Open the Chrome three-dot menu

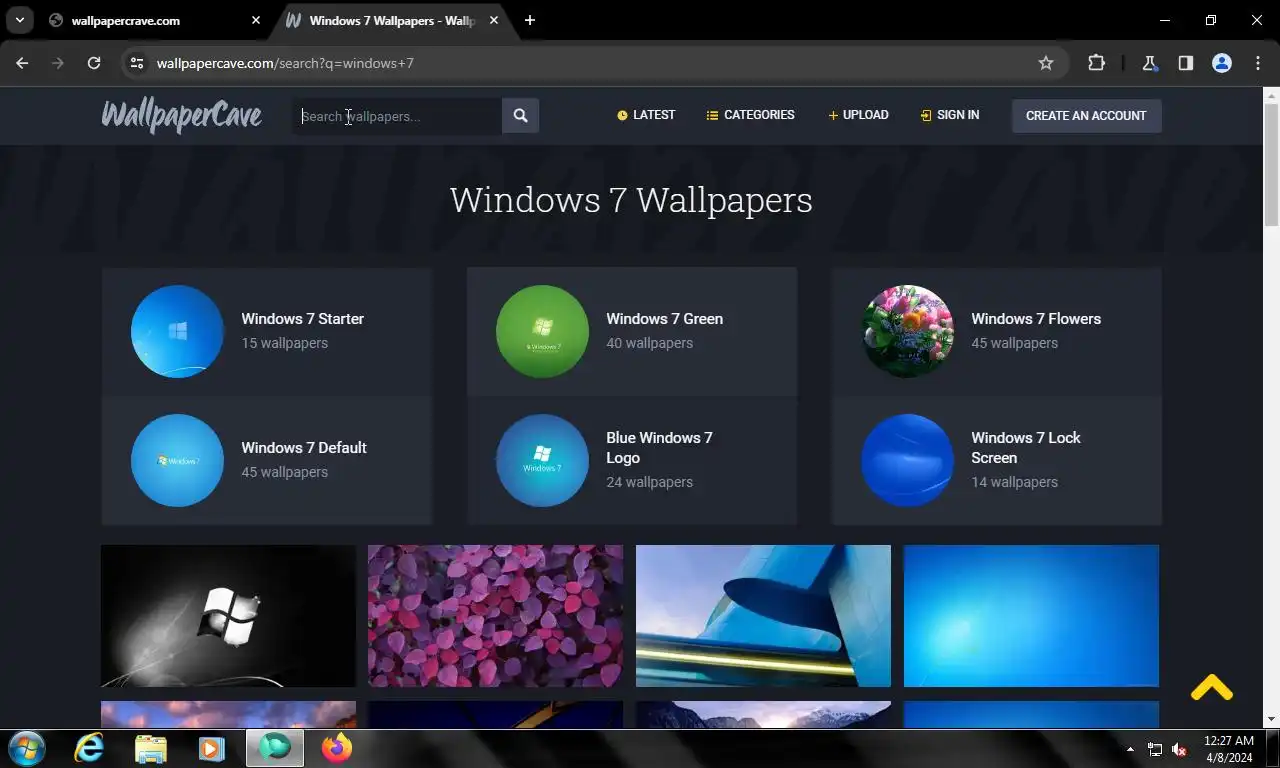pos(1257,63)
